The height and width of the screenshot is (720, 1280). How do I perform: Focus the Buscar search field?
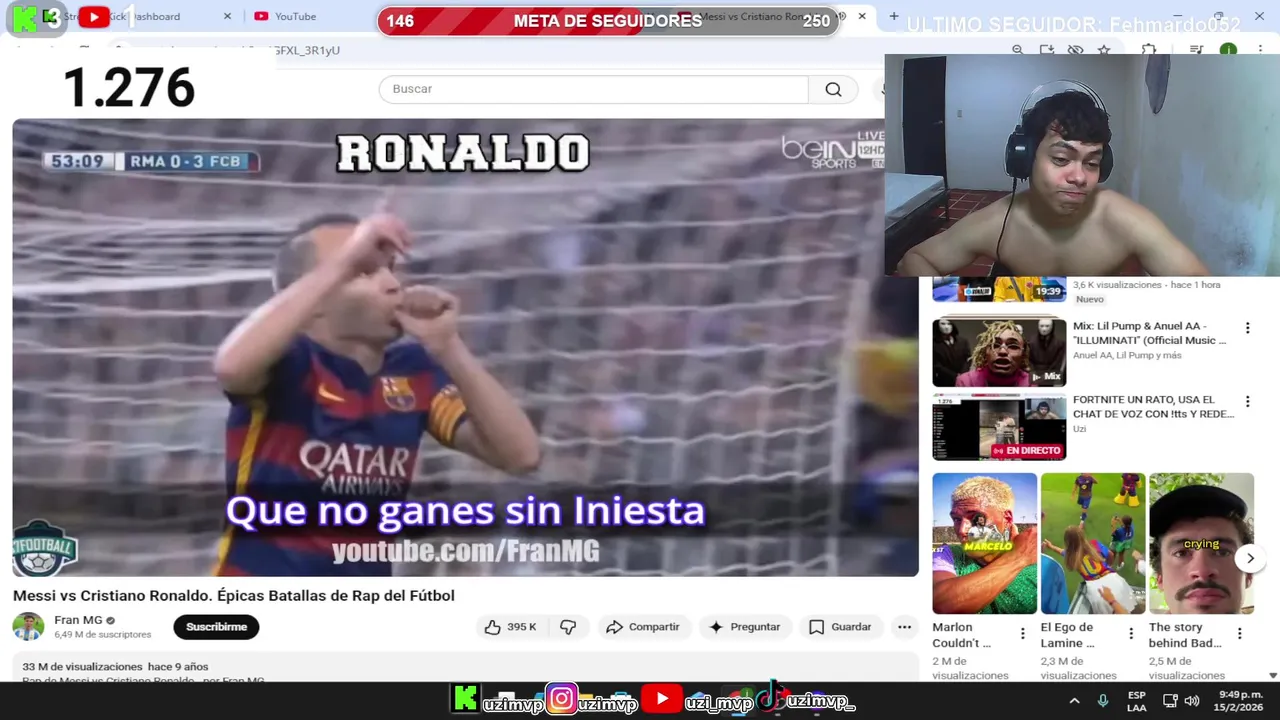[x=593, y=89]
